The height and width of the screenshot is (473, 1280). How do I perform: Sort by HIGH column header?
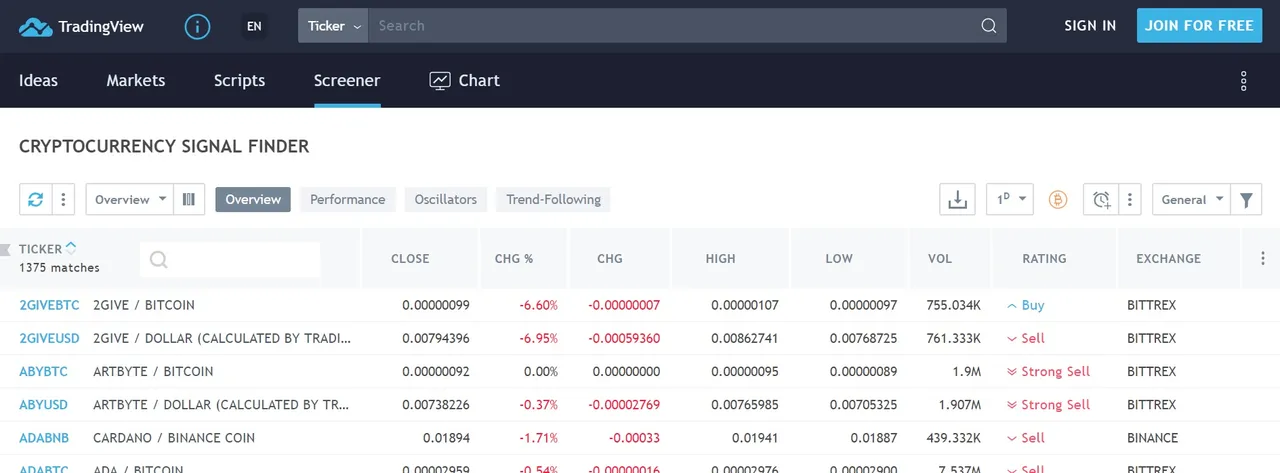[720, 258]
